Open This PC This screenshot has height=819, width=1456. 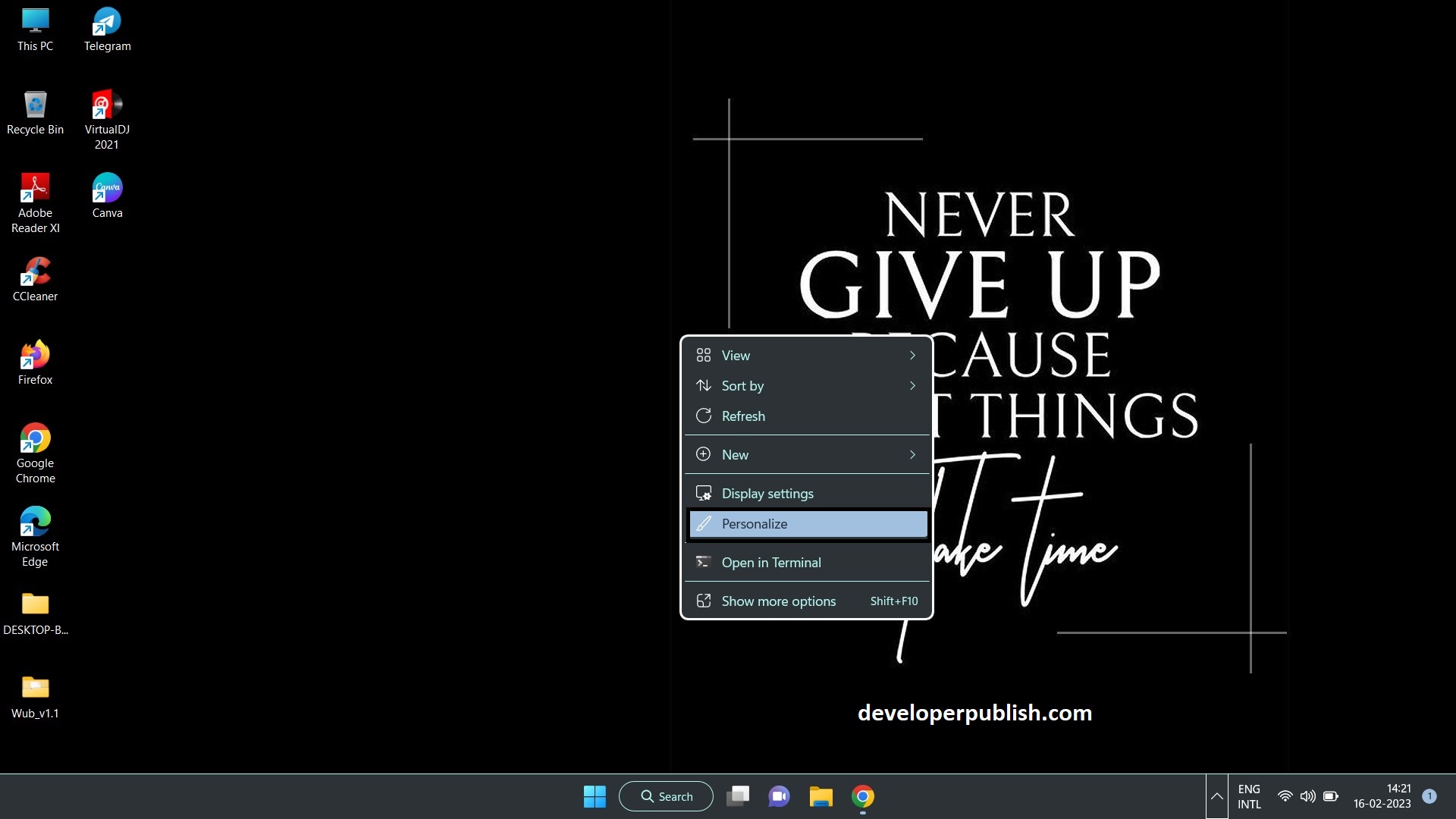click(x=35, y=23)
